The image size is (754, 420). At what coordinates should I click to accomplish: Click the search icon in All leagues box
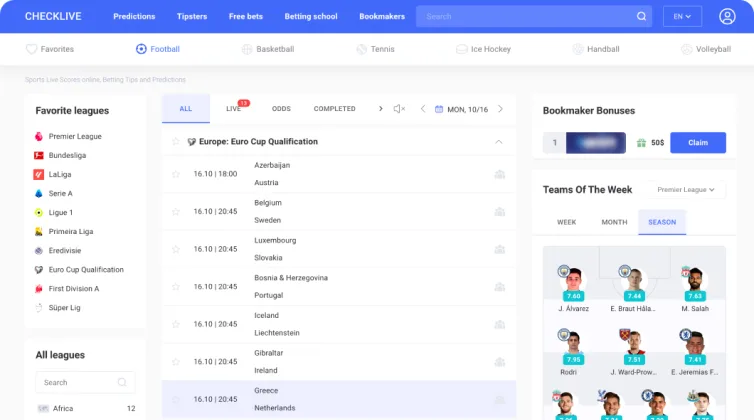[122, 382]
